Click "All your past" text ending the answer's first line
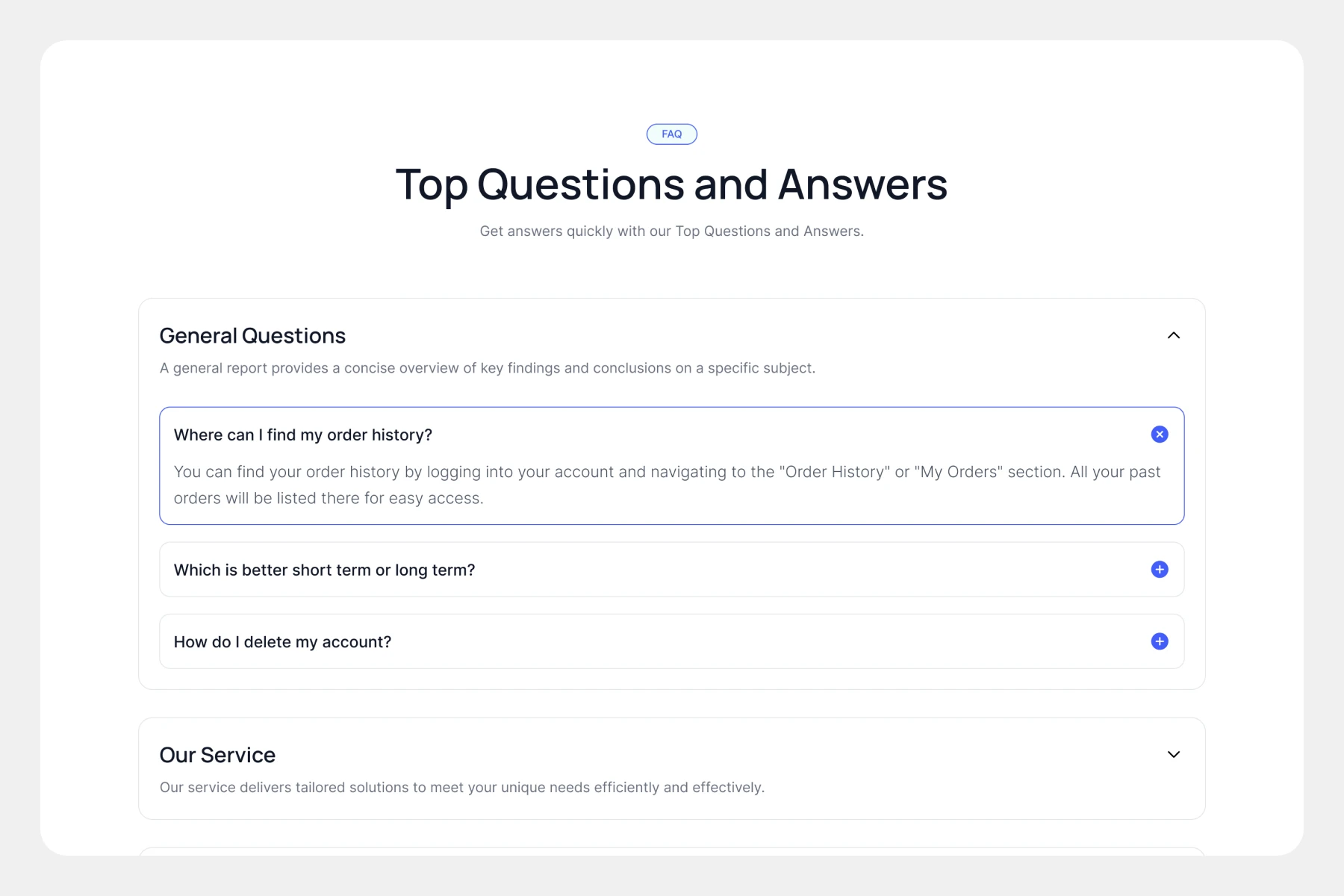 click(x=1115, y=472)
